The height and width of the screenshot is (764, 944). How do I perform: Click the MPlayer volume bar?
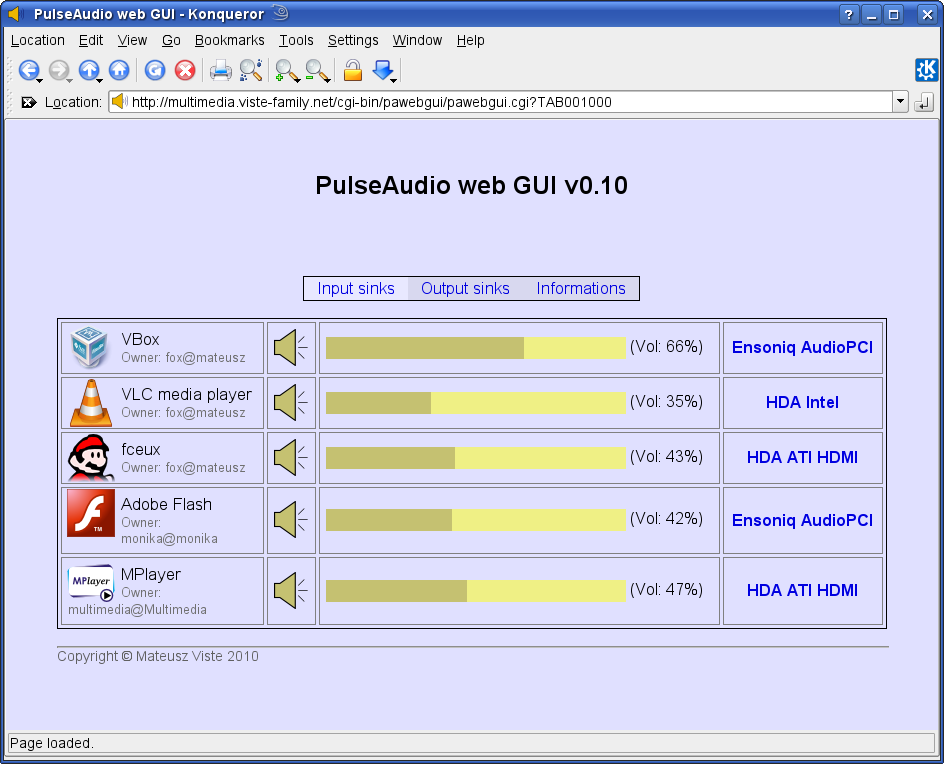tap(476, 591)
